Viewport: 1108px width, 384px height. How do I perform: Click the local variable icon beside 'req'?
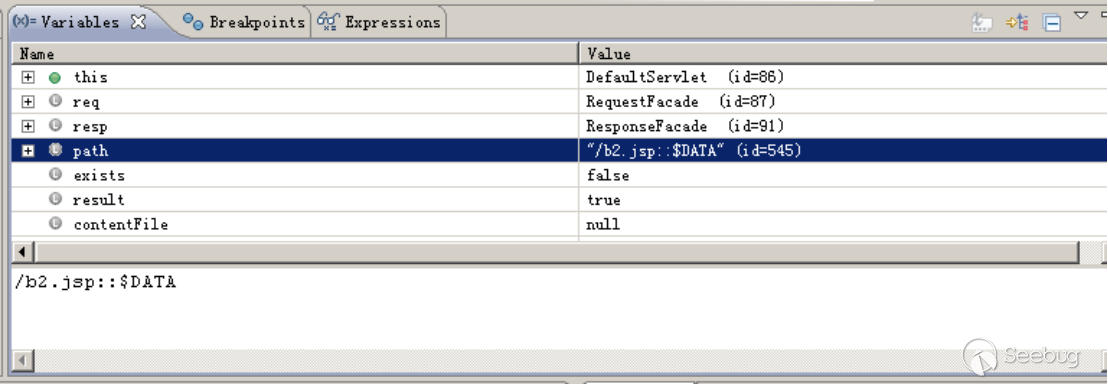point(55,102)
